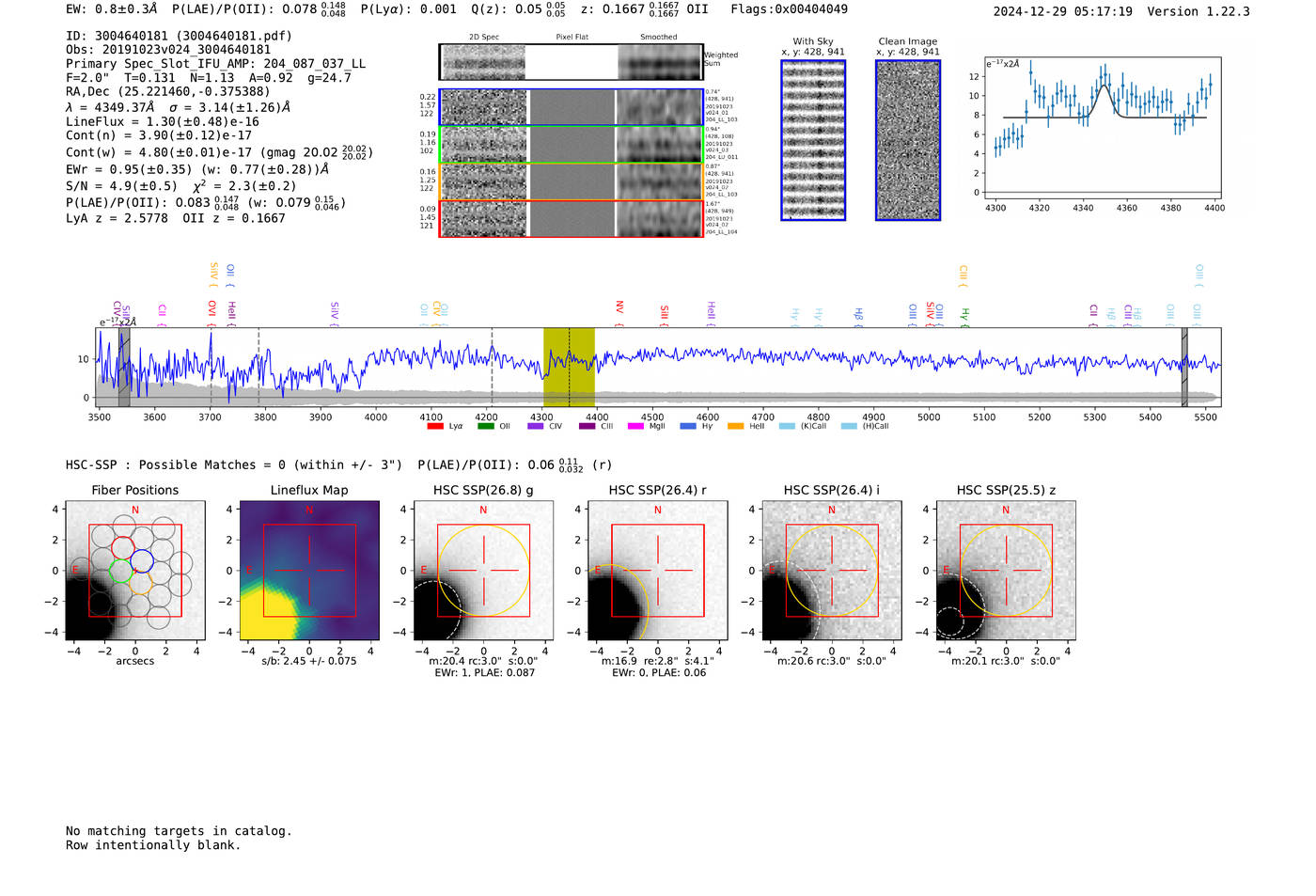Click the 'Smoothed' column header

point(658,37)
